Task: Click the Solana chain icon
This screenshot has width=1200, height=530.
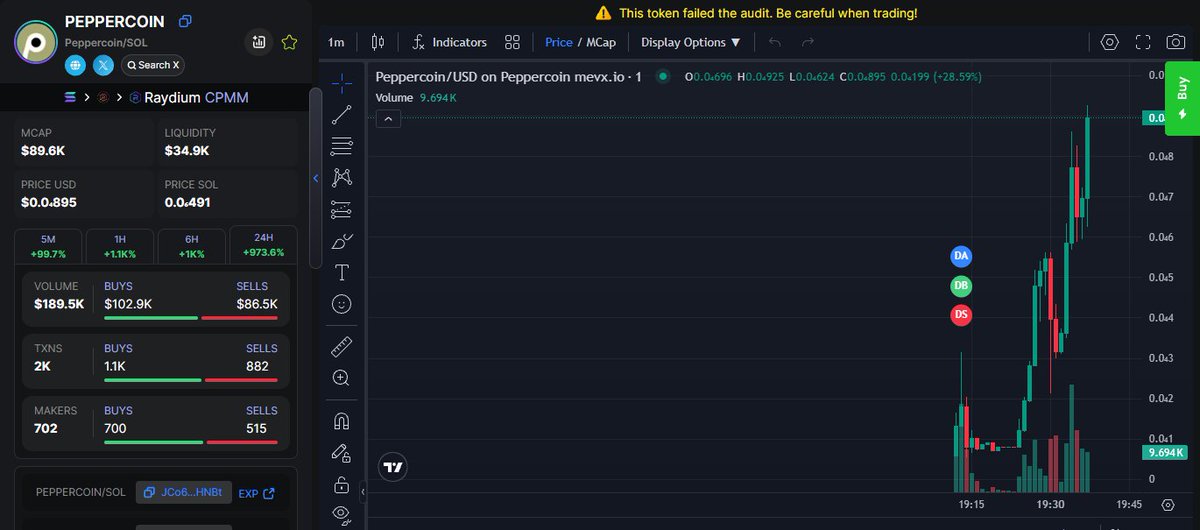Action: click(70, 97)
